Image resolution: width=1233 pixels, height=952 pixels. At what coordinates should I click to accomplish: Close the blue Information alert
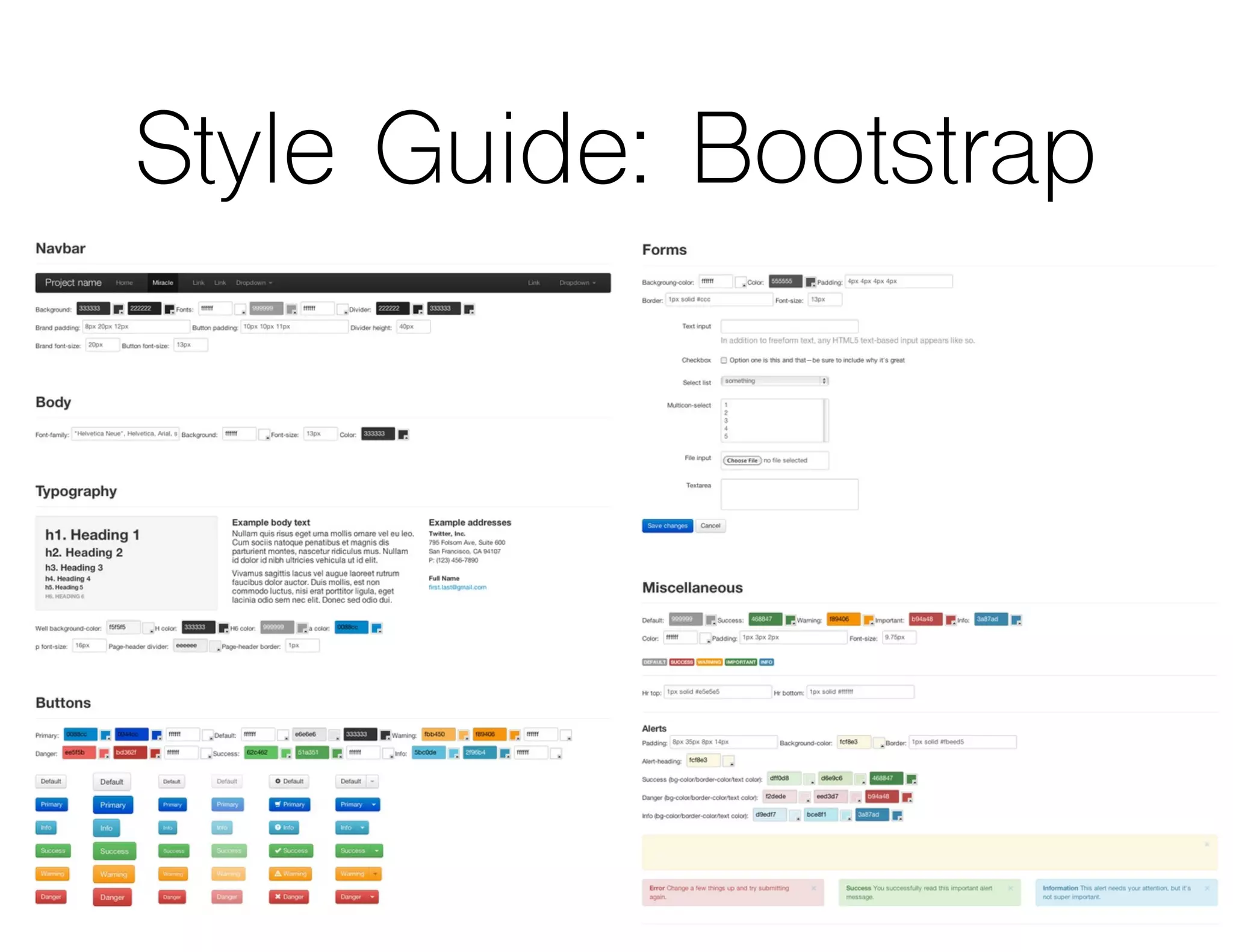pyautogui.click(x=1207, y=888)
